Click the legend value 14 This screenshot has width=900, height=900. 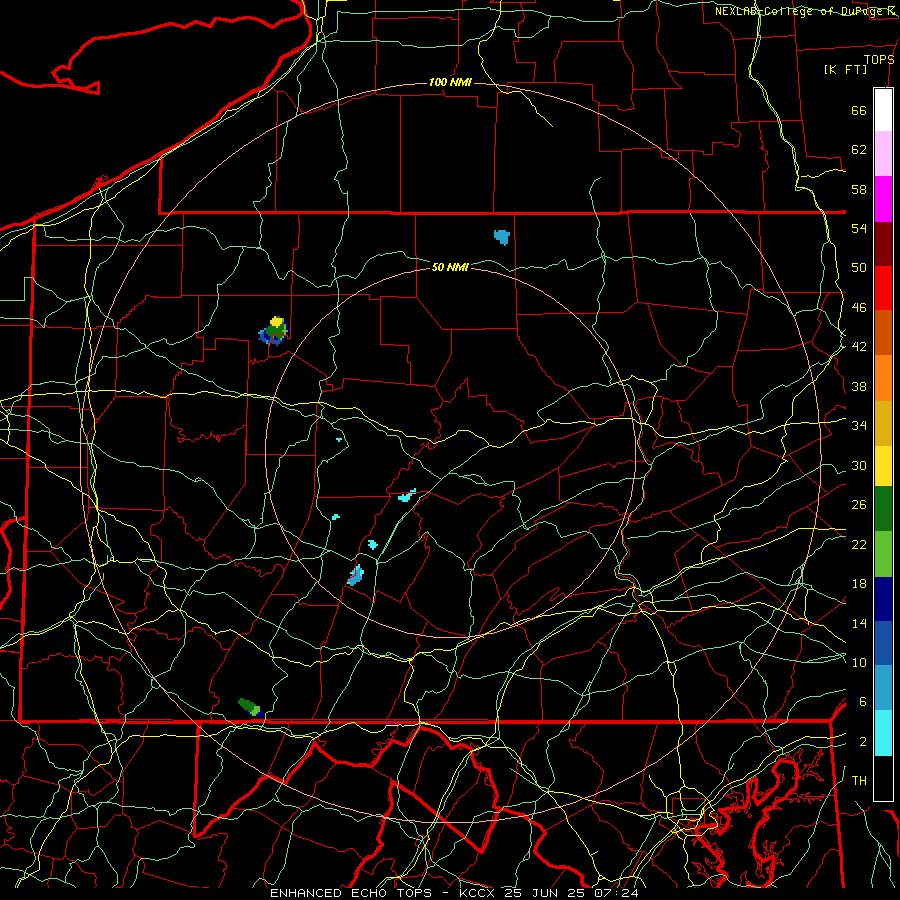tap(859, 623)
